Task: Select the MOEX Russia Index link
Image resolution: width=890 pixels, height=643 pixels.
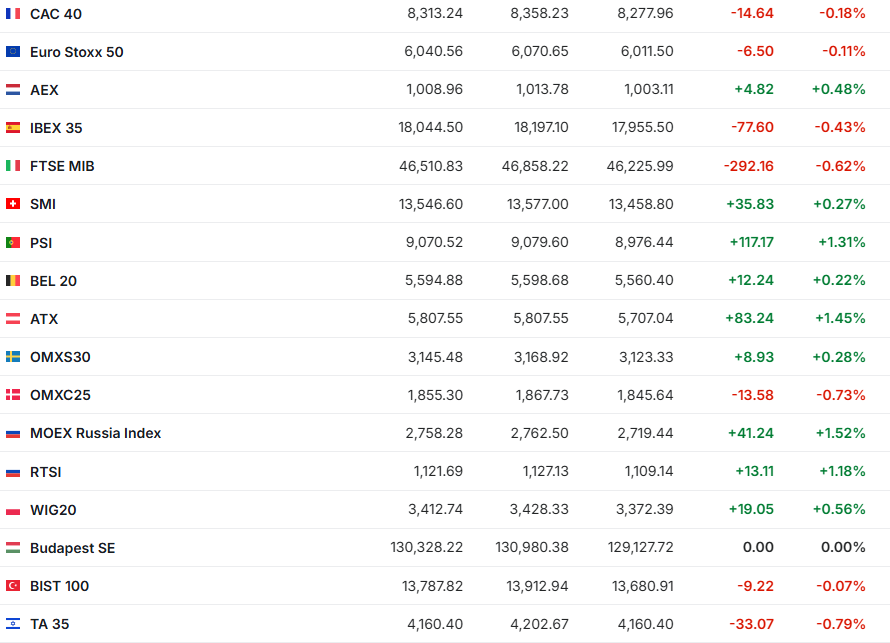Action: point(95,433)
